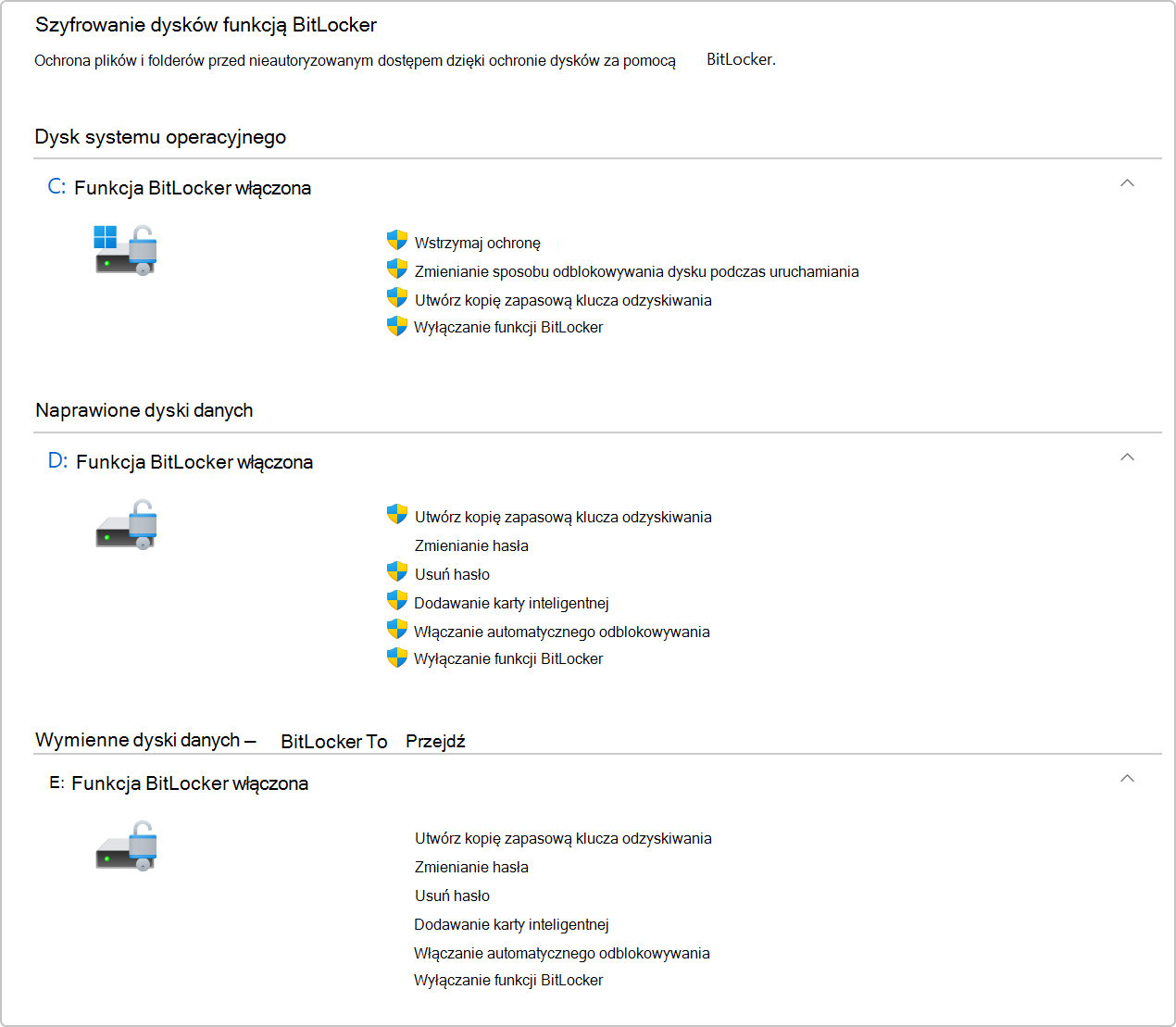Collapse the E: drive section chevron

[1127, 779]
